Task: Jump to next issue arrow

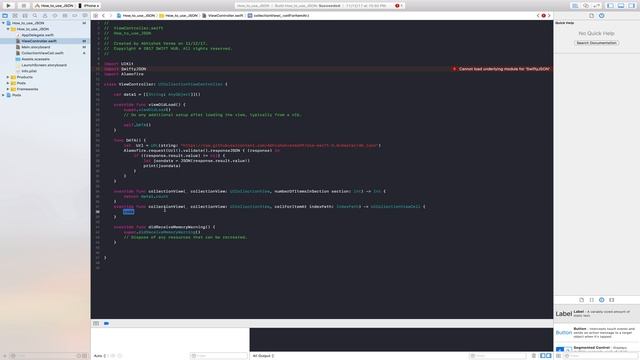Action: point(549,16)
